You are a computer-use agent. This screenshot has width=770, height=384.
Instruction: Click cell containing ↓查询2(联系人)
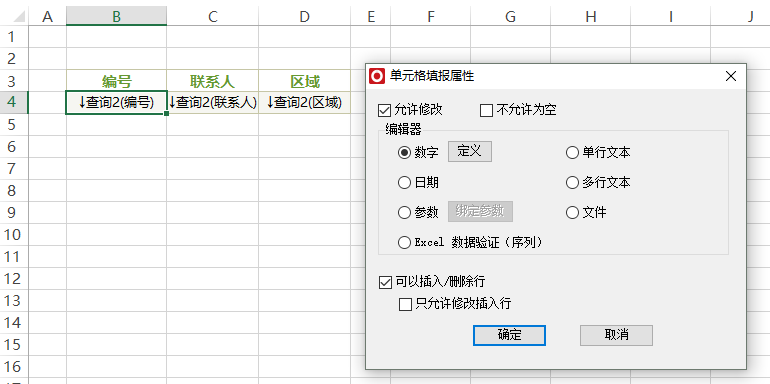click(x=213, y=103)
